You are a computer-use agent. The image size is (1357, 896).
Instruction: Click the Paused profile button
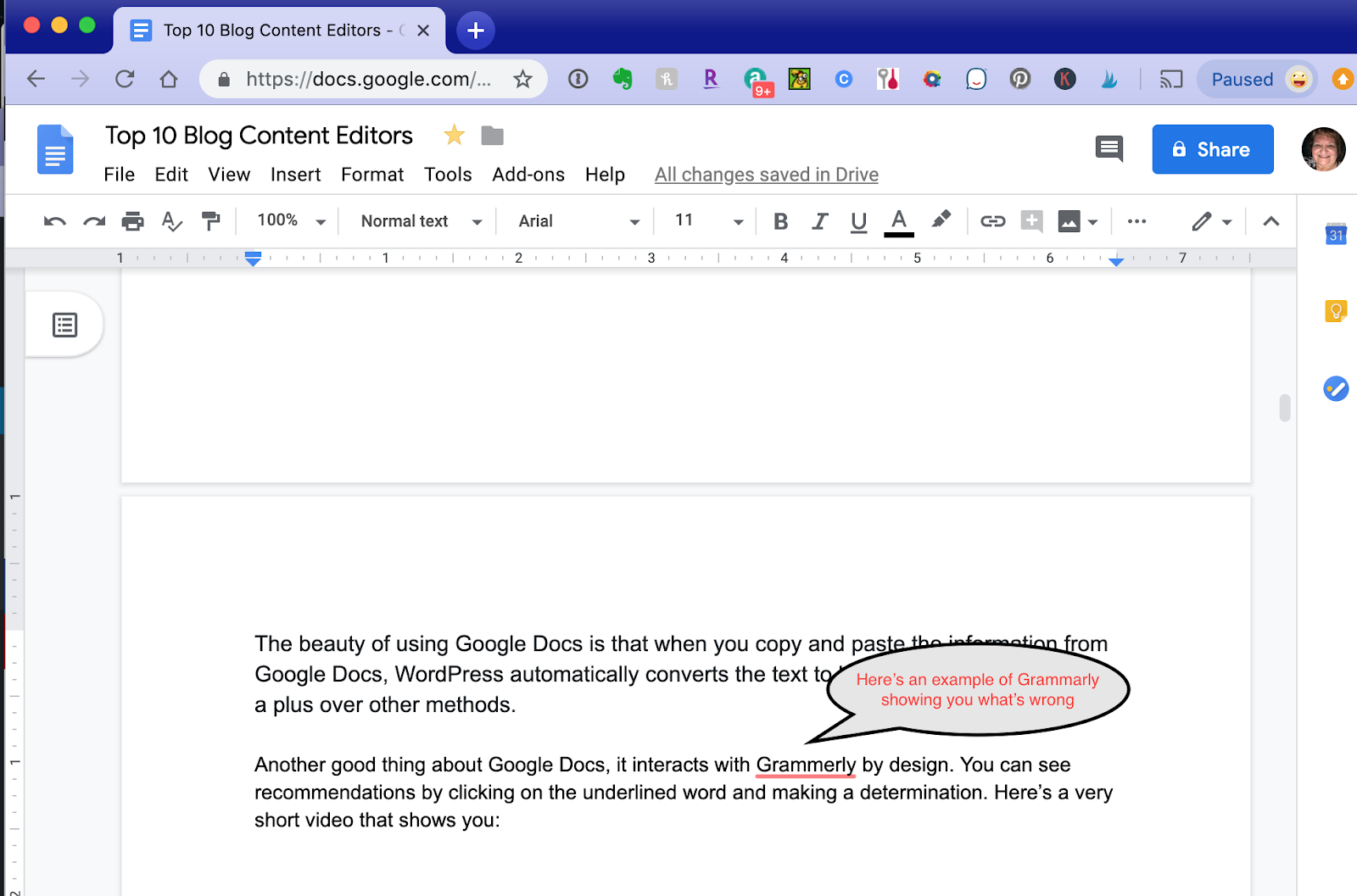coord(1257,79)
